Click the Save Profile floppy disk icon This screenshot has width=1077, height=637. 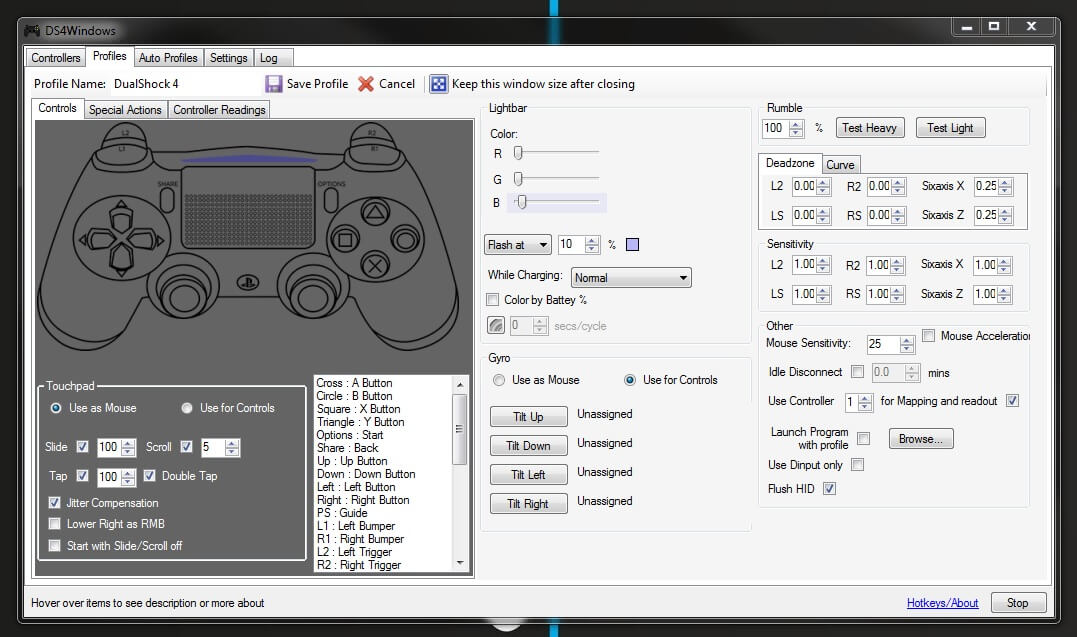[x=274, y=84]
